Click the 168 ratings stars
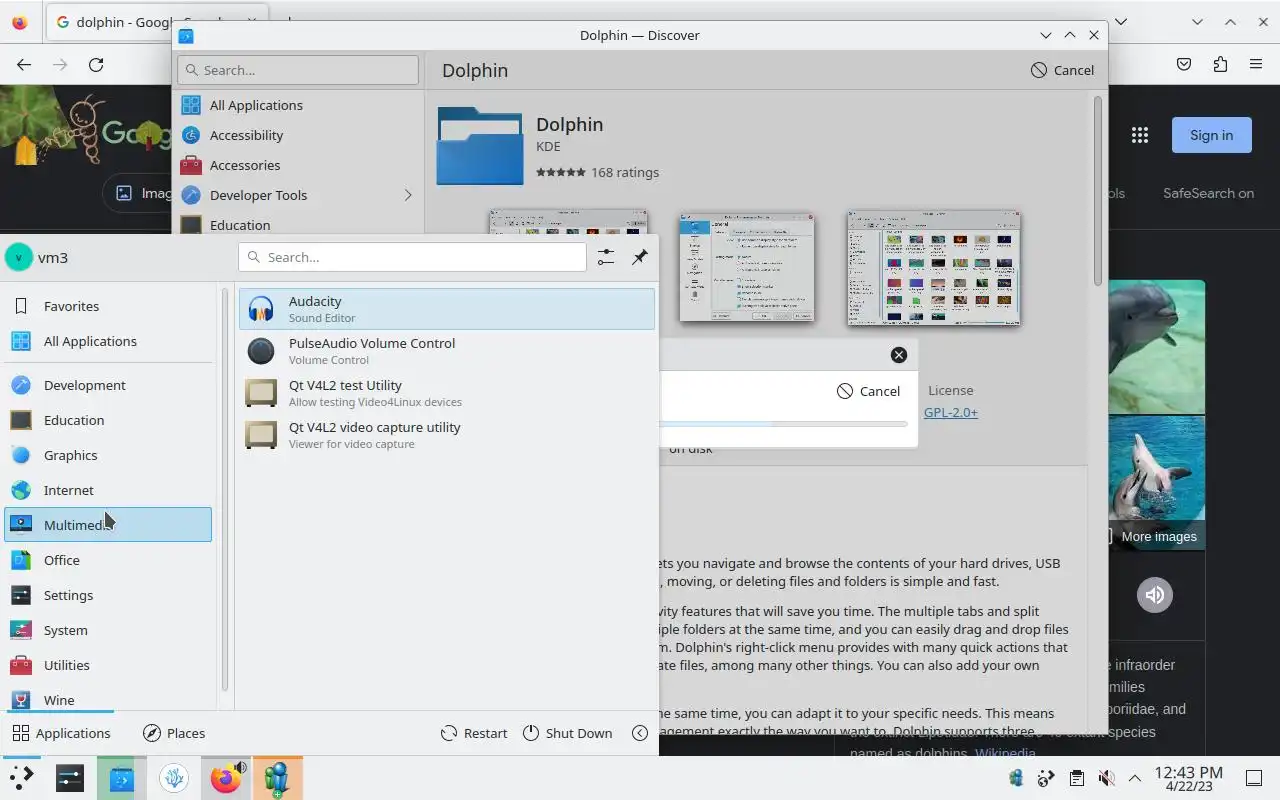The width and height of the screenshot is (1280, 800). [x=561, y=172]
